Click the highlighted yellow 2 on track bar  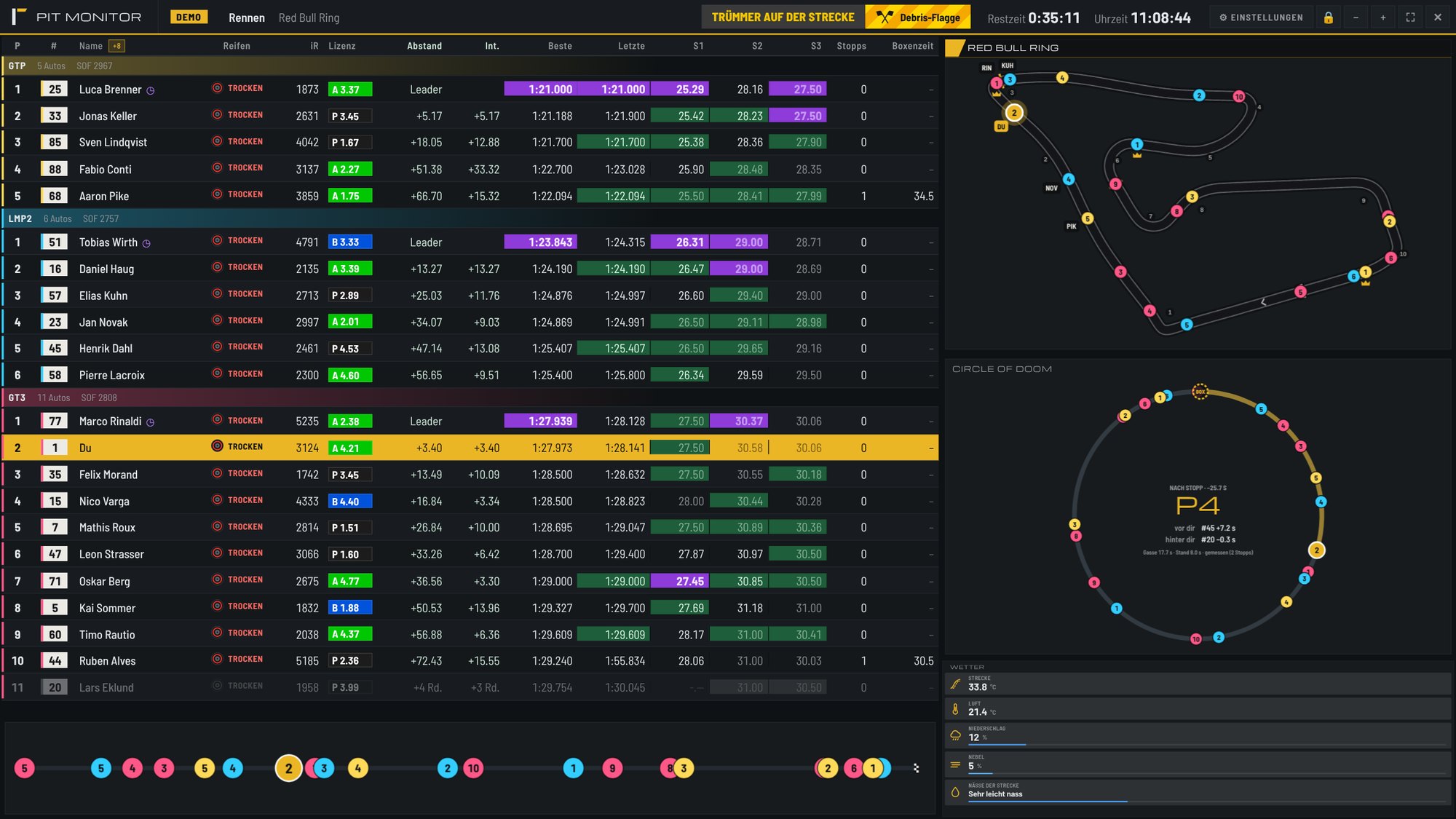tap(288, 768)
